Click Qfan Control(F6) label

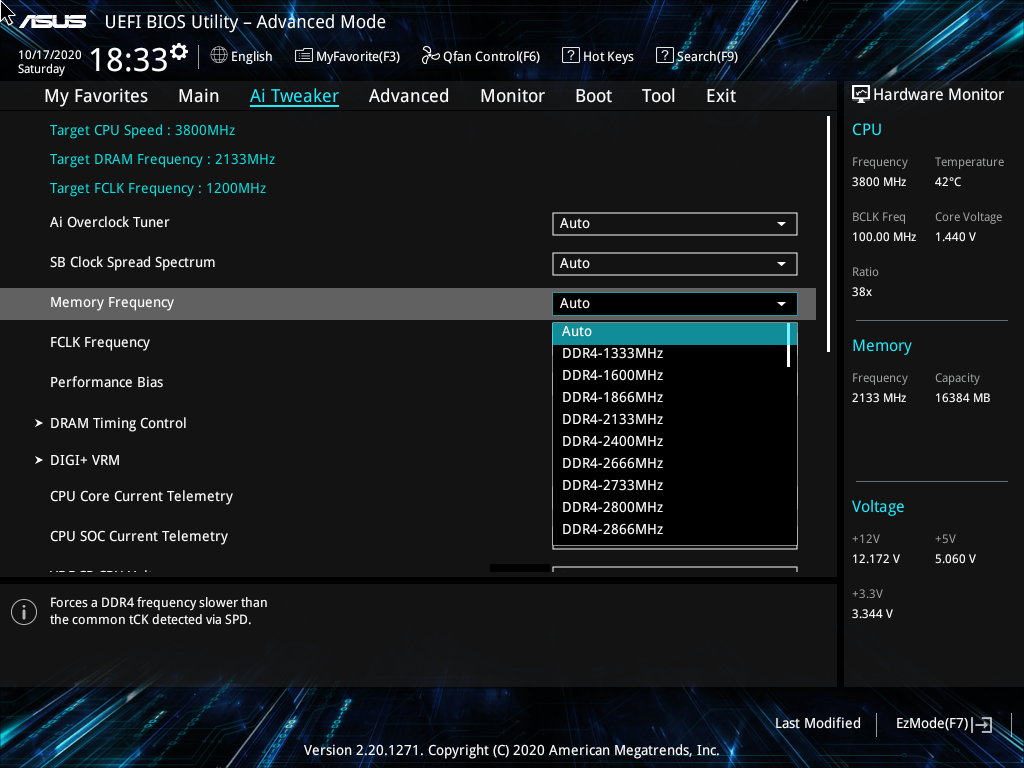pos(491,56)
